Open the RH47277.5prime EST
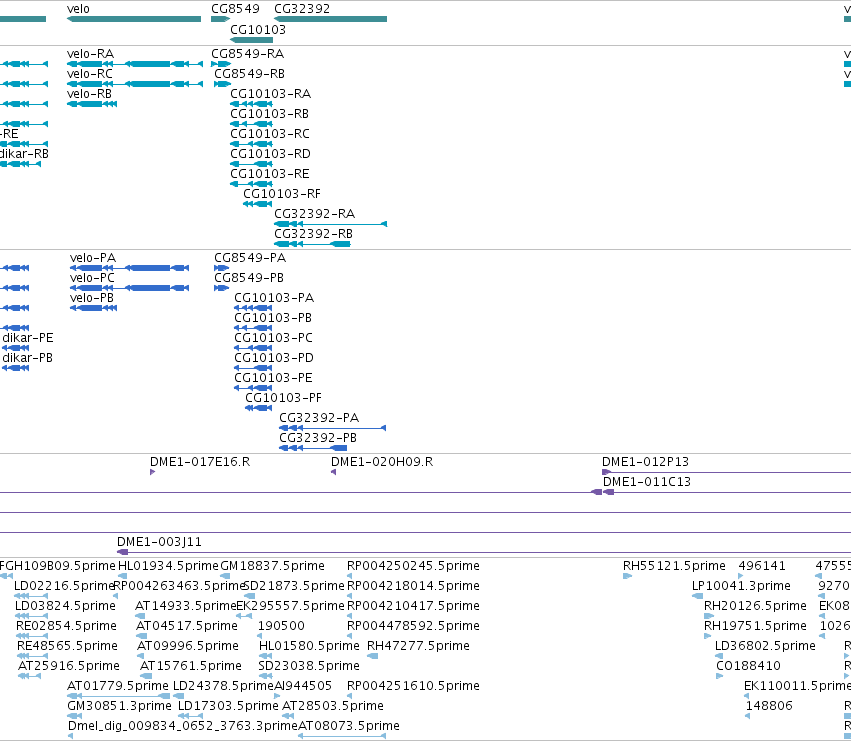Viewport: 851px width, 741px height. 372,656
